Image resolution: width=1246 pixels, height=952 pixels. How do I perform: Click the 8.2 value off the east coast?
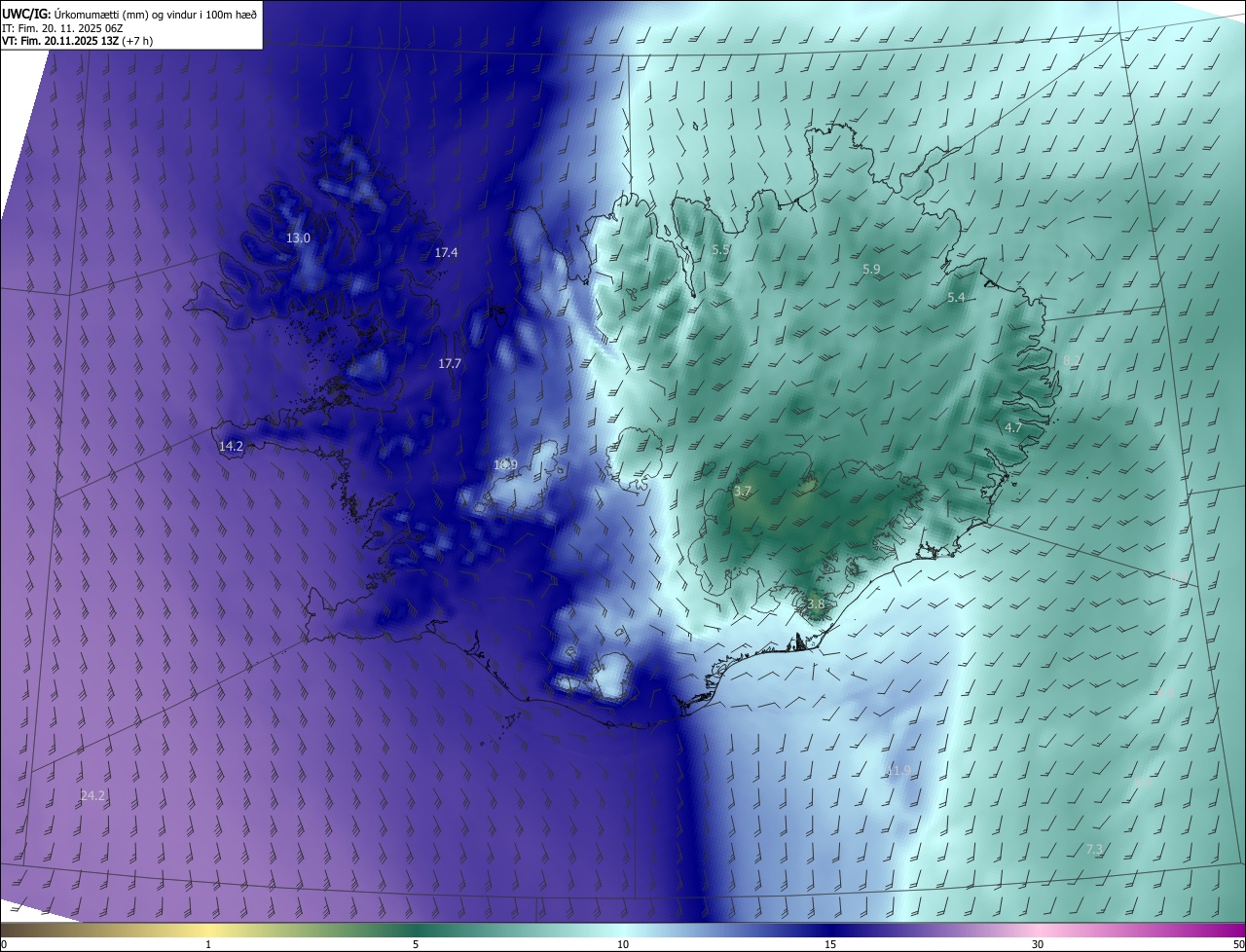pos(1072,360)
